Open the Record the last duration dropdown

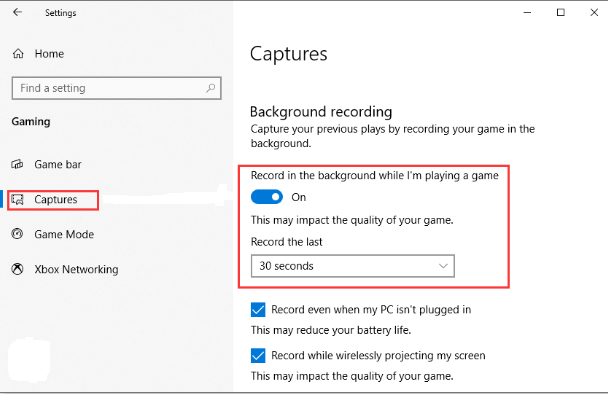(352, 266)
